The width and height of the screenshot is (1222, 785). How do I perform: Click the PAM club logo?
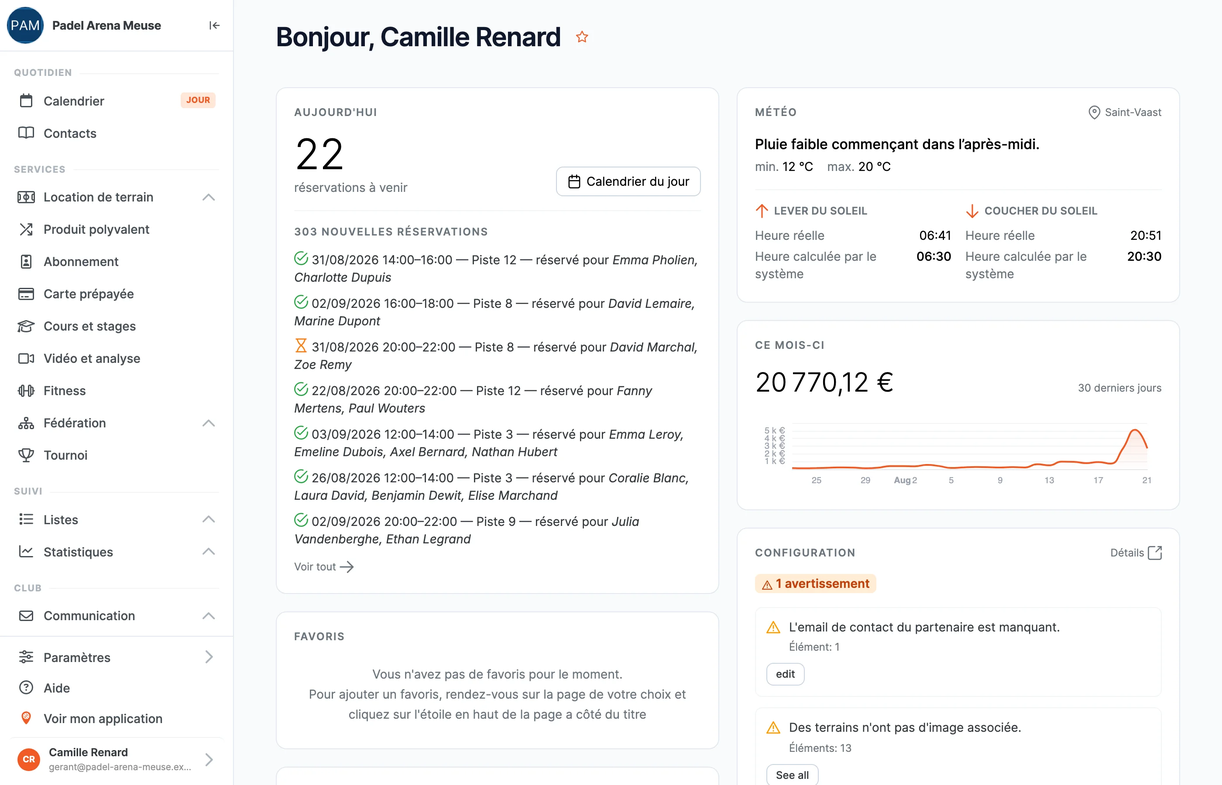[x=25, y=26]
